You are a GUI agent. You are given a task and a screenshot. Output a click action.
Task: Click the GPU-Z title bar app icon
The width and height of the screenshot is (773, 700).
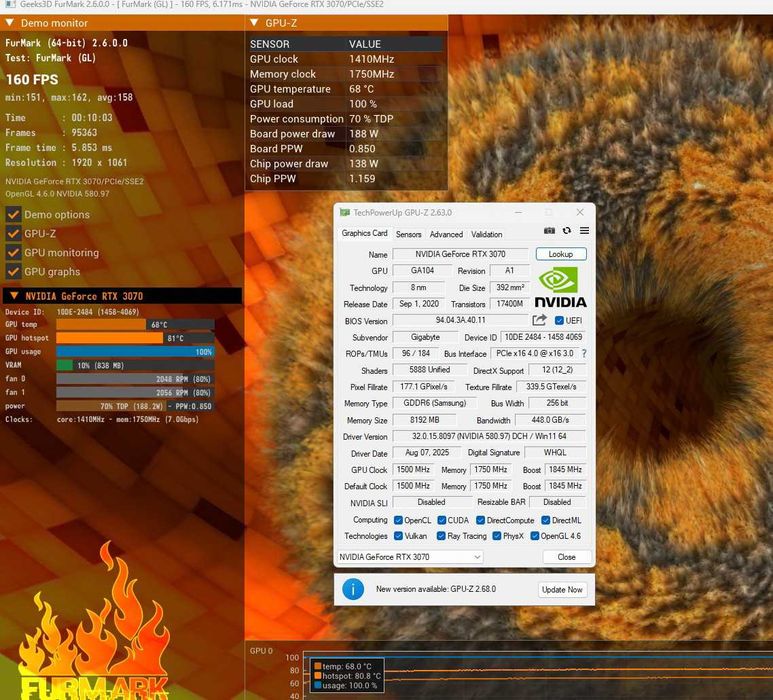pyautogui.click(x=344, y=212)
